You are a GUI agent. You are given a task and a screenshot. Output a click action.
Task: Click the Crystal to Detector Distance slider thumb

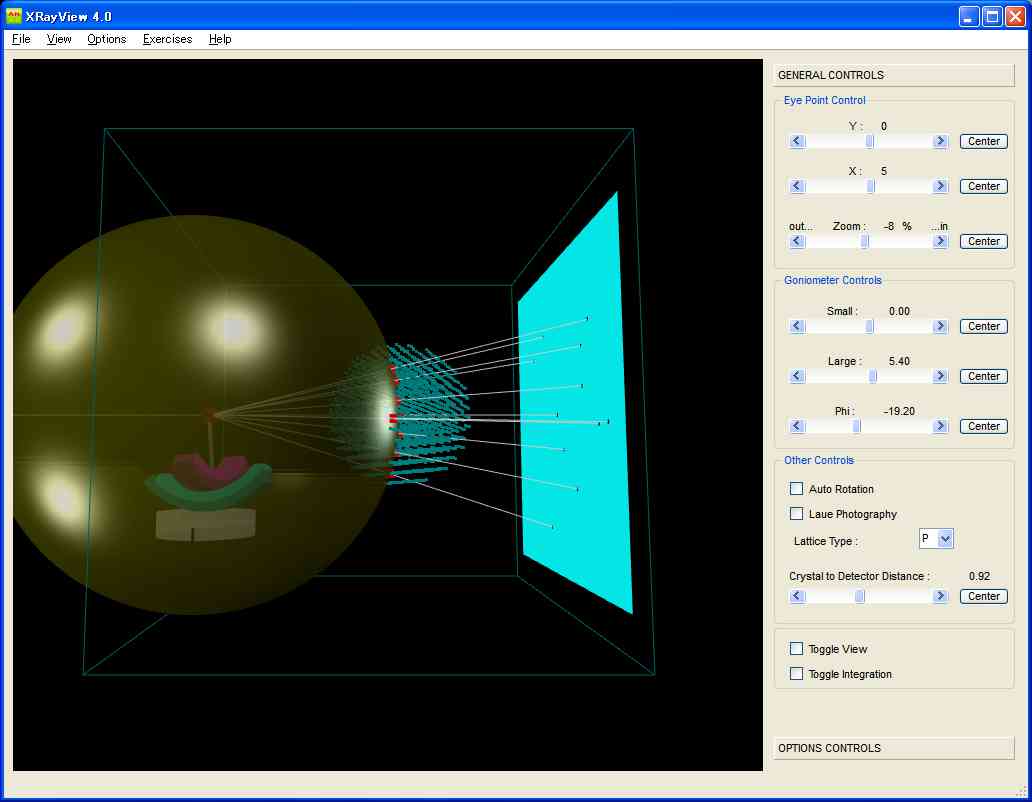(859, 596)
